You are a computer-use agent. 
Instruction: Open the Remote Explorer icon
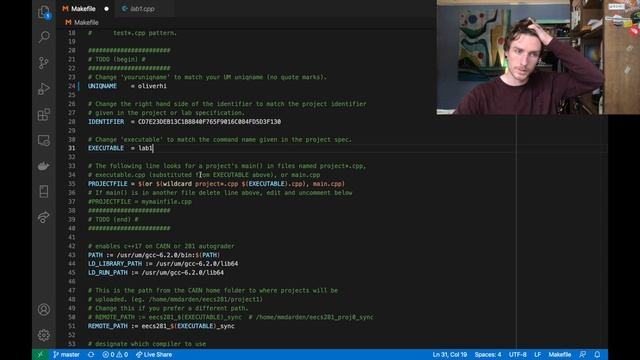44,140
